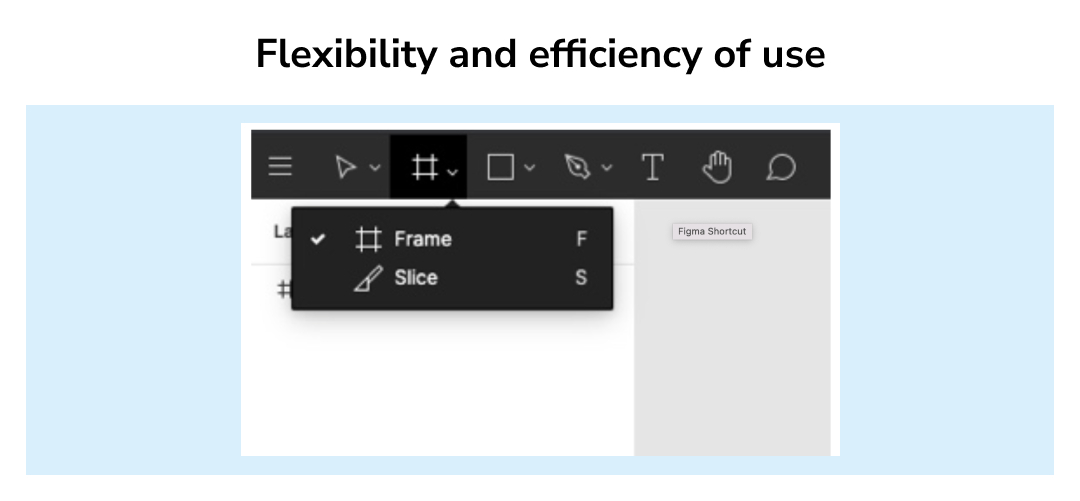Select the Comment tool
This screenshot has height=501, width=1080.
[x=781, y=167]
